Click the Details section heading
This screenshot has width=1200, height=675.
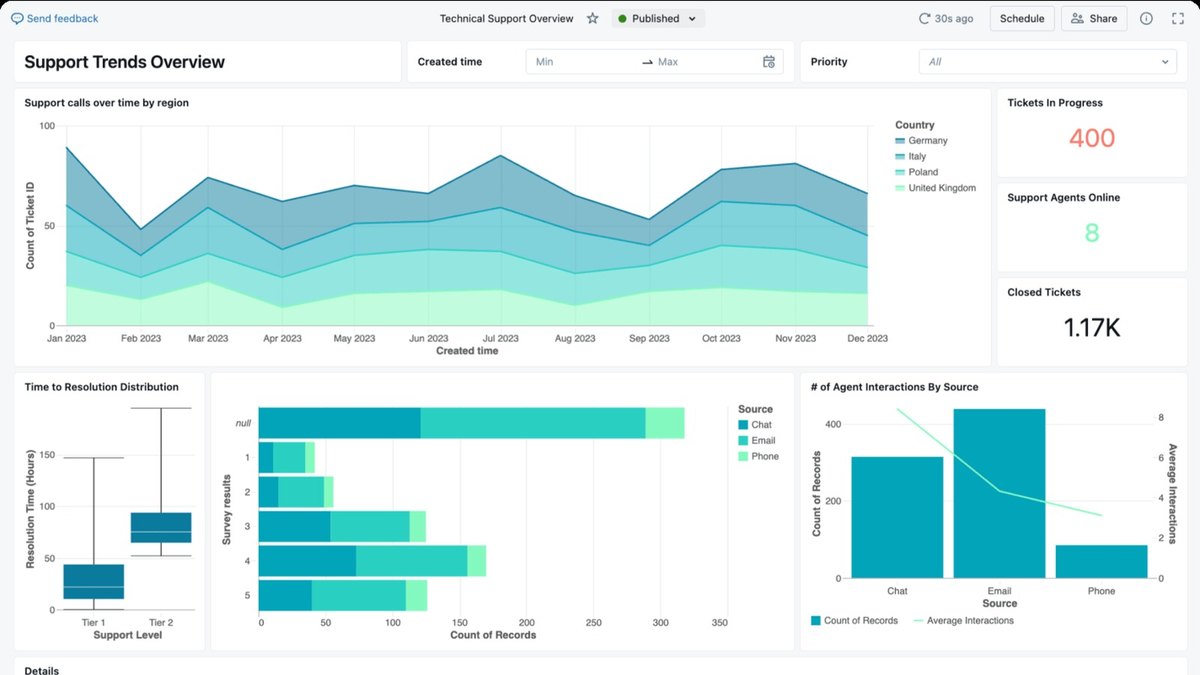[x=41, y=670]
